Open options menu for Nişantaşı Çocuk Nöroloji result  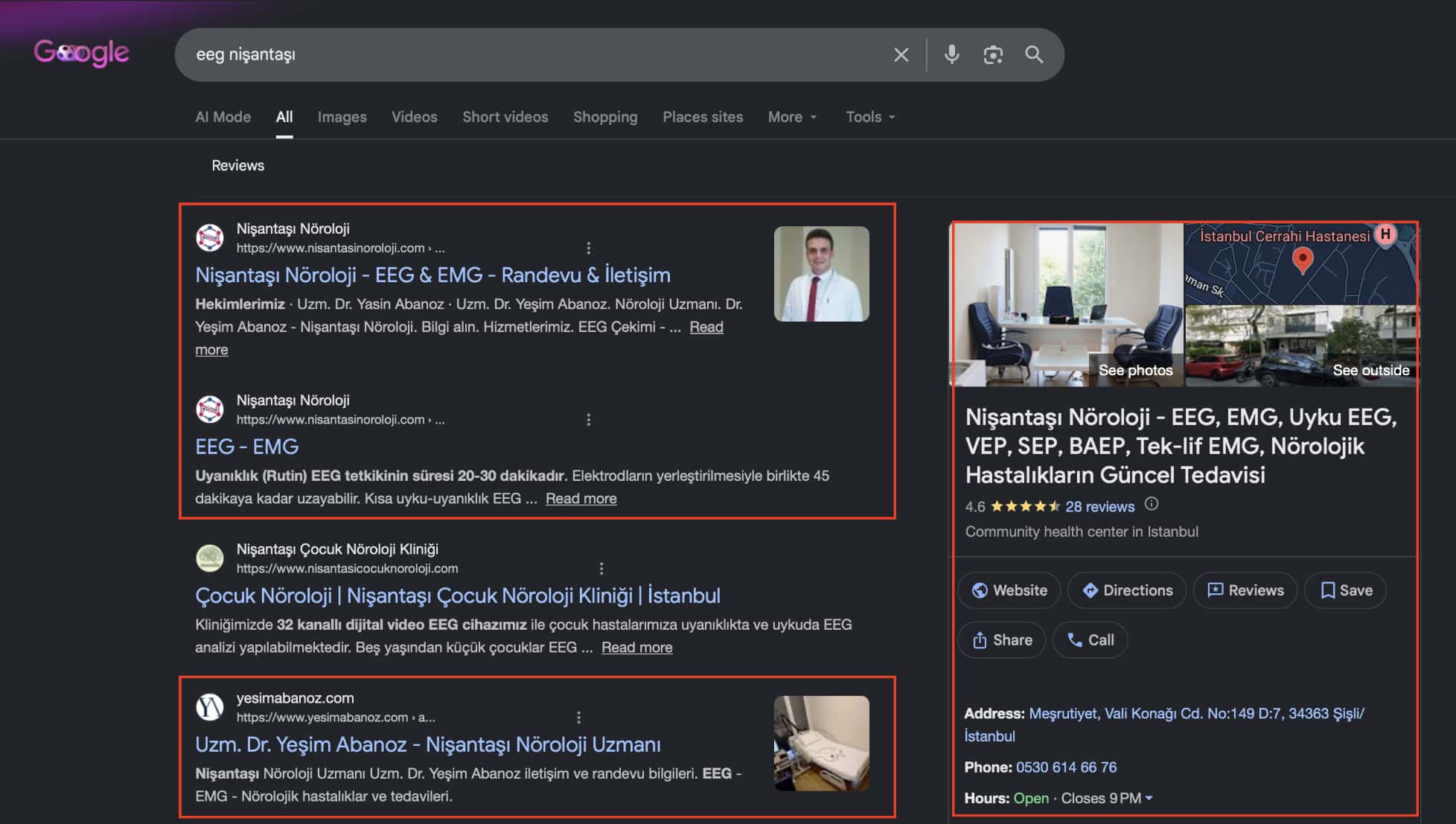(x=601, y=569)
